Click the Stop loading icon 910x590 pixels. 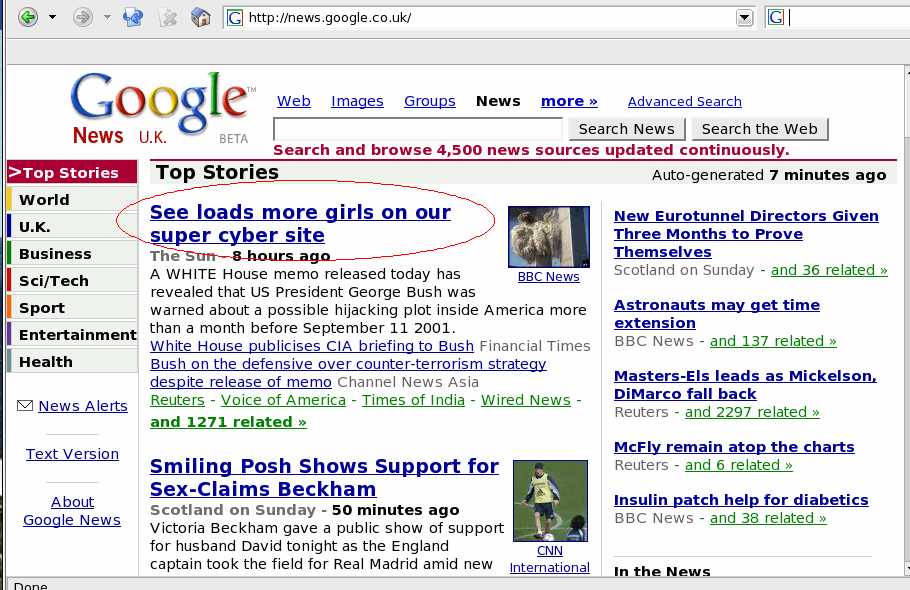pos(168,17)
